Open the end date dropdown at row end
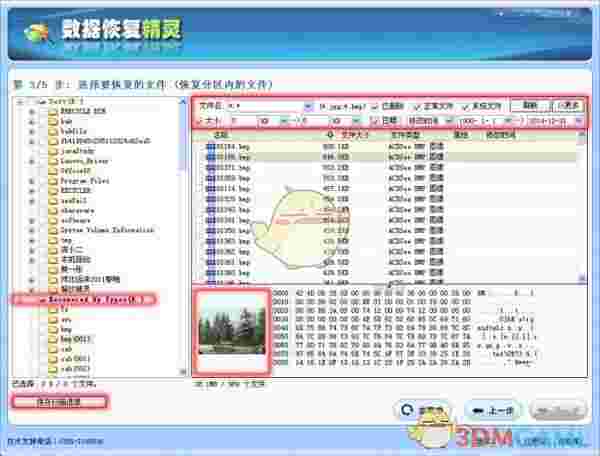This screenshot has width=600, height=456. point(579,122)
